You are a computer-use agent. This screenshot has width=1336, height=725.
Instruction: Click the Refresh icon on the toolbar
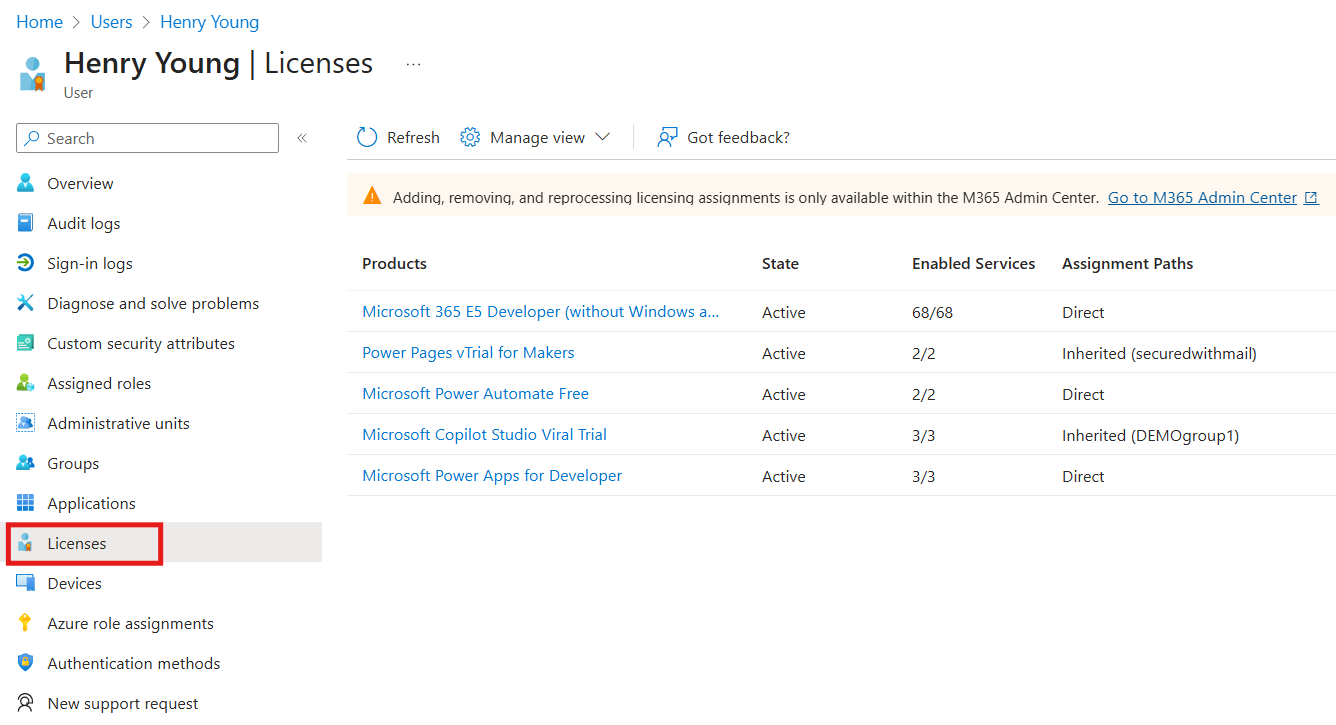tap(366, 137)
